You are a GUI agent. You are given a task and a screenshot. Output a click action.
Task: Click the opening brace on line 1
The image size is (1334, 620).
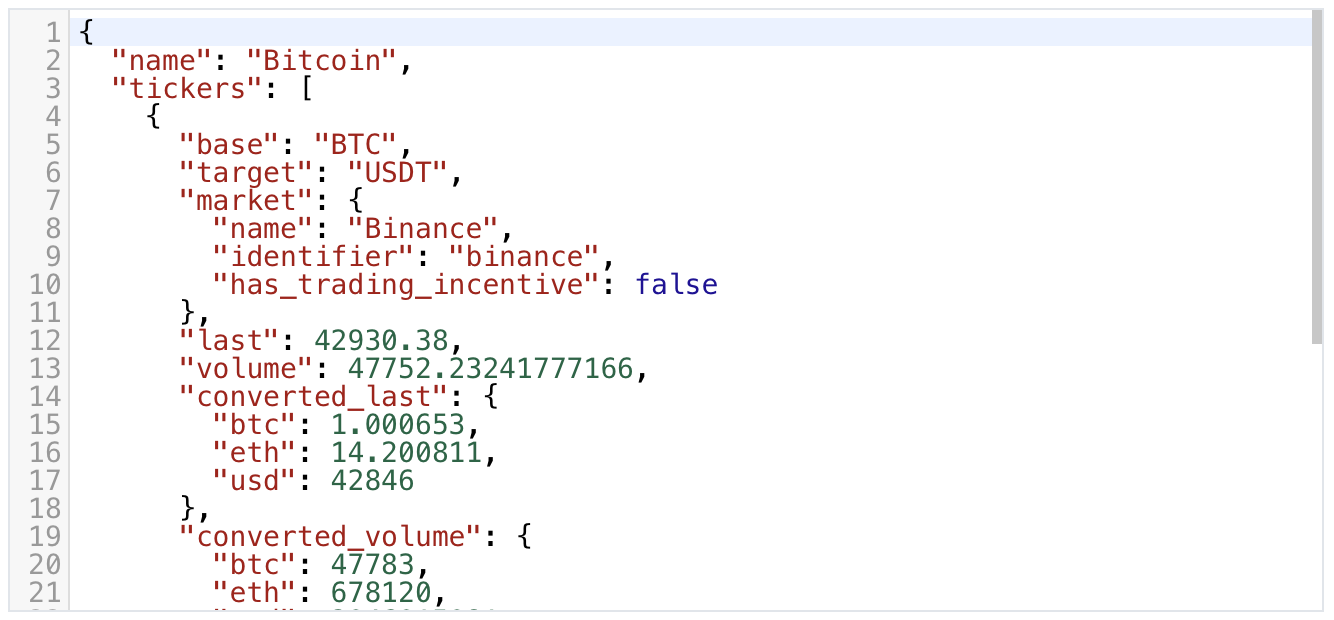click(86, 33)
